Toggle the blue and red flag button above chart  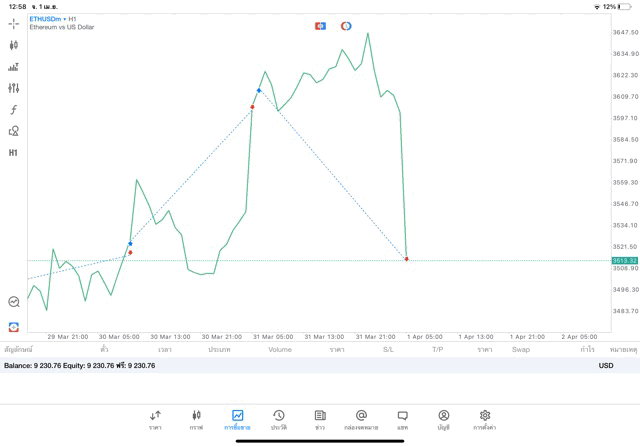coord(320,25)
